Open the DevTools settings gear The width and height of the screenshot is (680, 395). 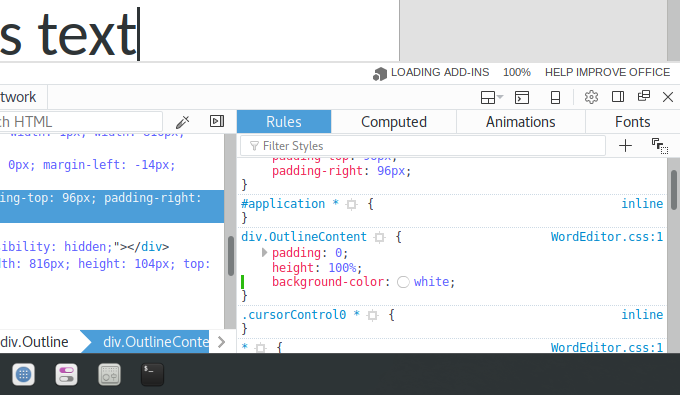tap(591, 97)
